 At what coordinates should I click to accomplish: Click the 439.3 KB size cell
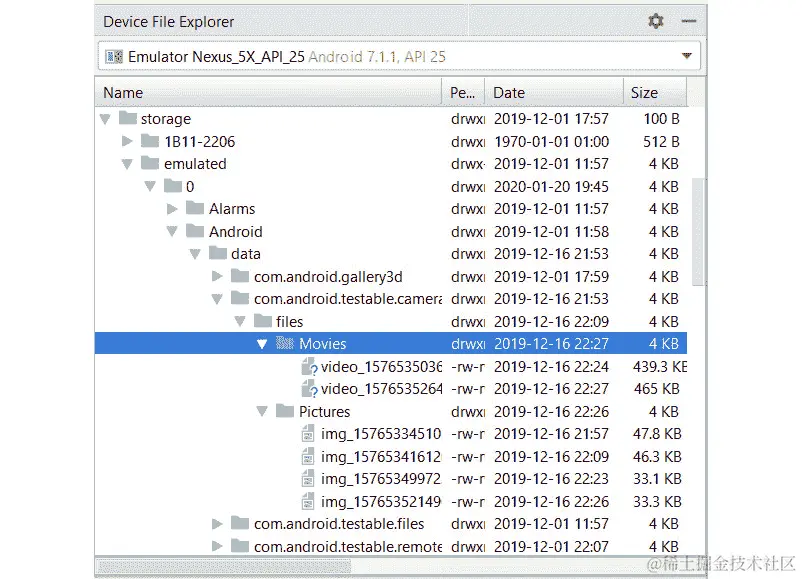660,367
